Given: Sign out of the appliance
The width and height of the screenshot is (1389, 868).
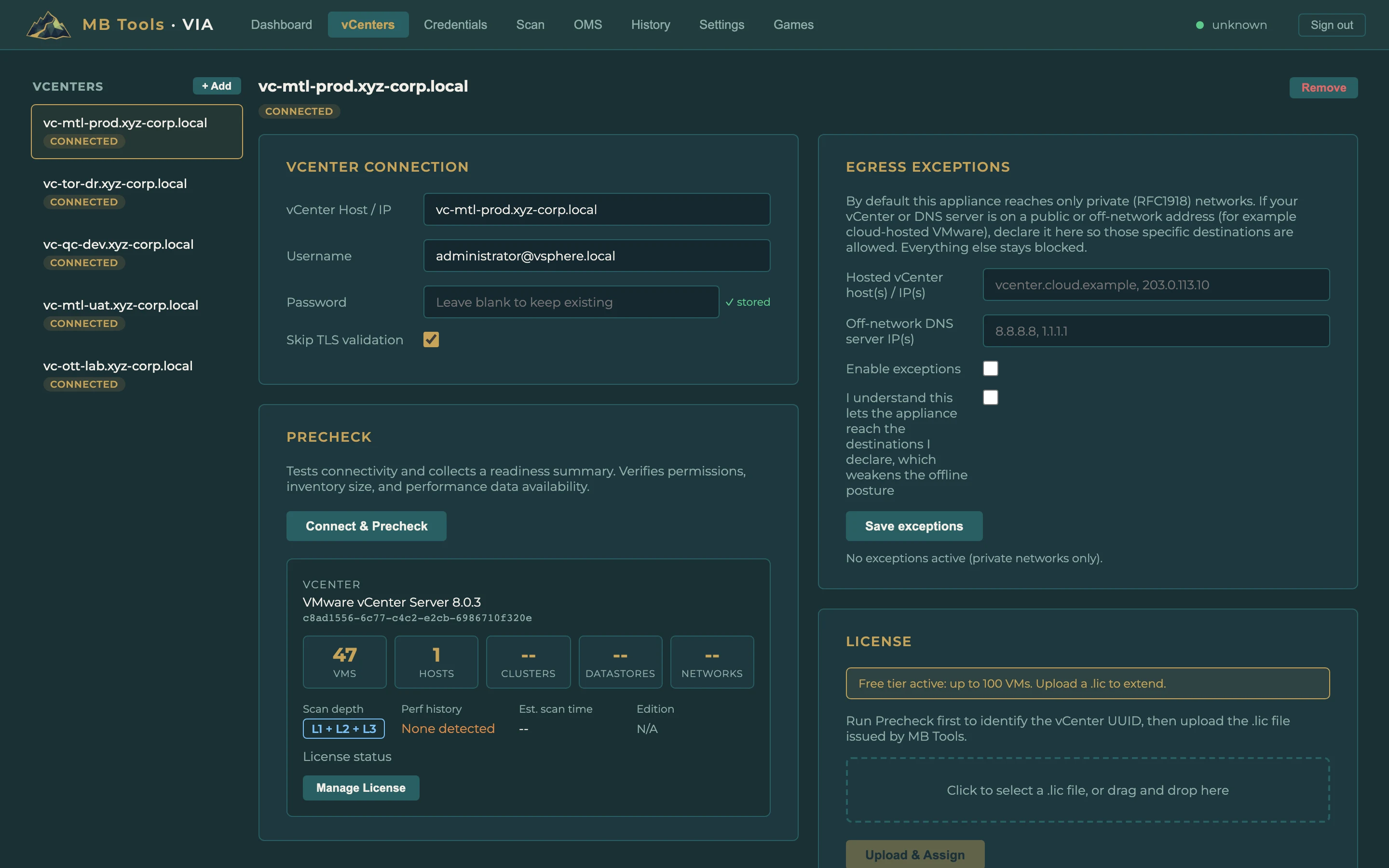Looking at the screenshot, I should [x=1332, y=25].
